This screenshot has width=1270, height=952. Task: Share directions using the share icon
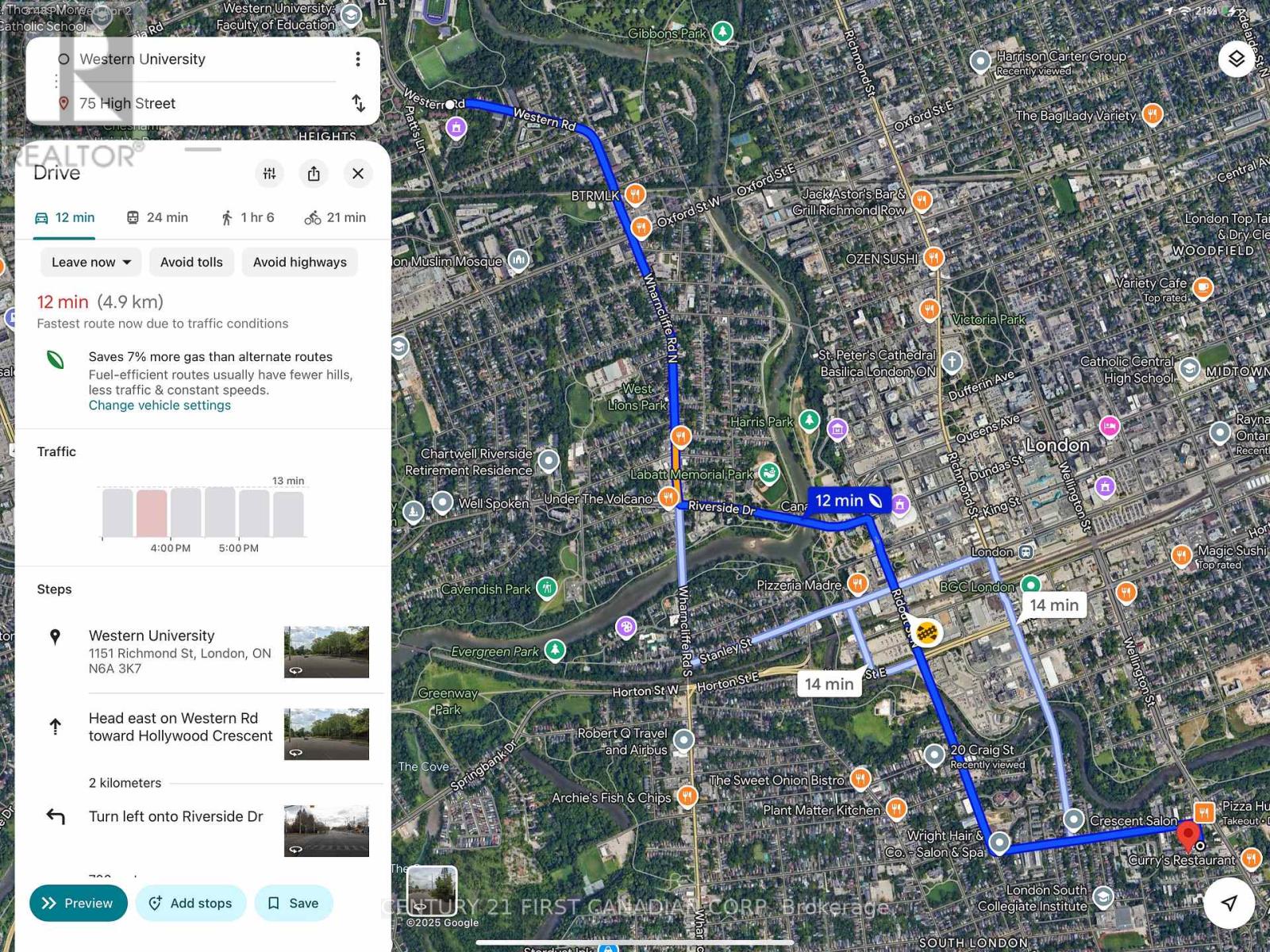click(x=314, y=174)
